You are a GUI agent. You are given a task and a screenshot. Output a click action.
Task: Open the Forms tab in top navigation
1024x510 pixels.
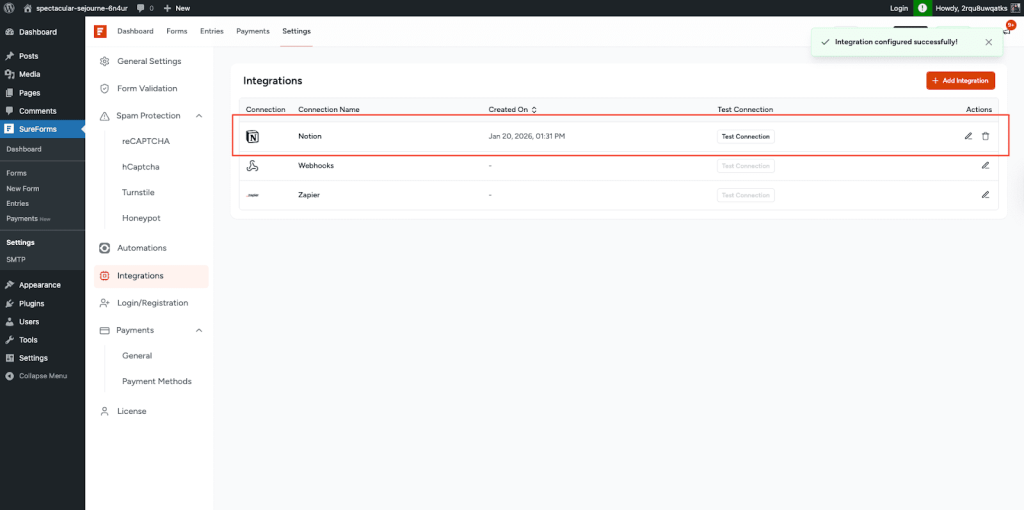pyautogui.click(x=176, y=31)
